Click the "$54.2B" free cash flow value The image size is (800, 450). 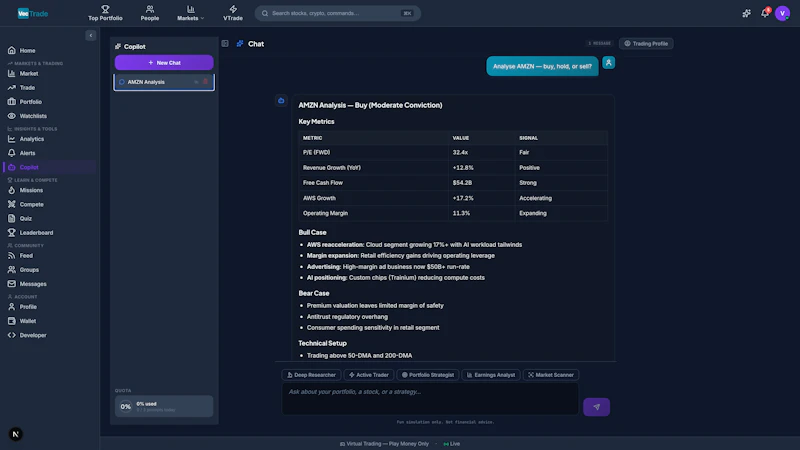tap(462, 183)
